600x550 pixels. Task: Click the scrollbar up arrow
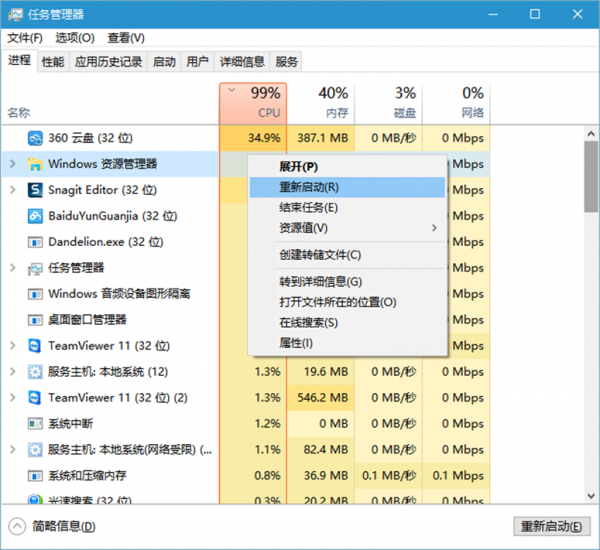(591, 134)
